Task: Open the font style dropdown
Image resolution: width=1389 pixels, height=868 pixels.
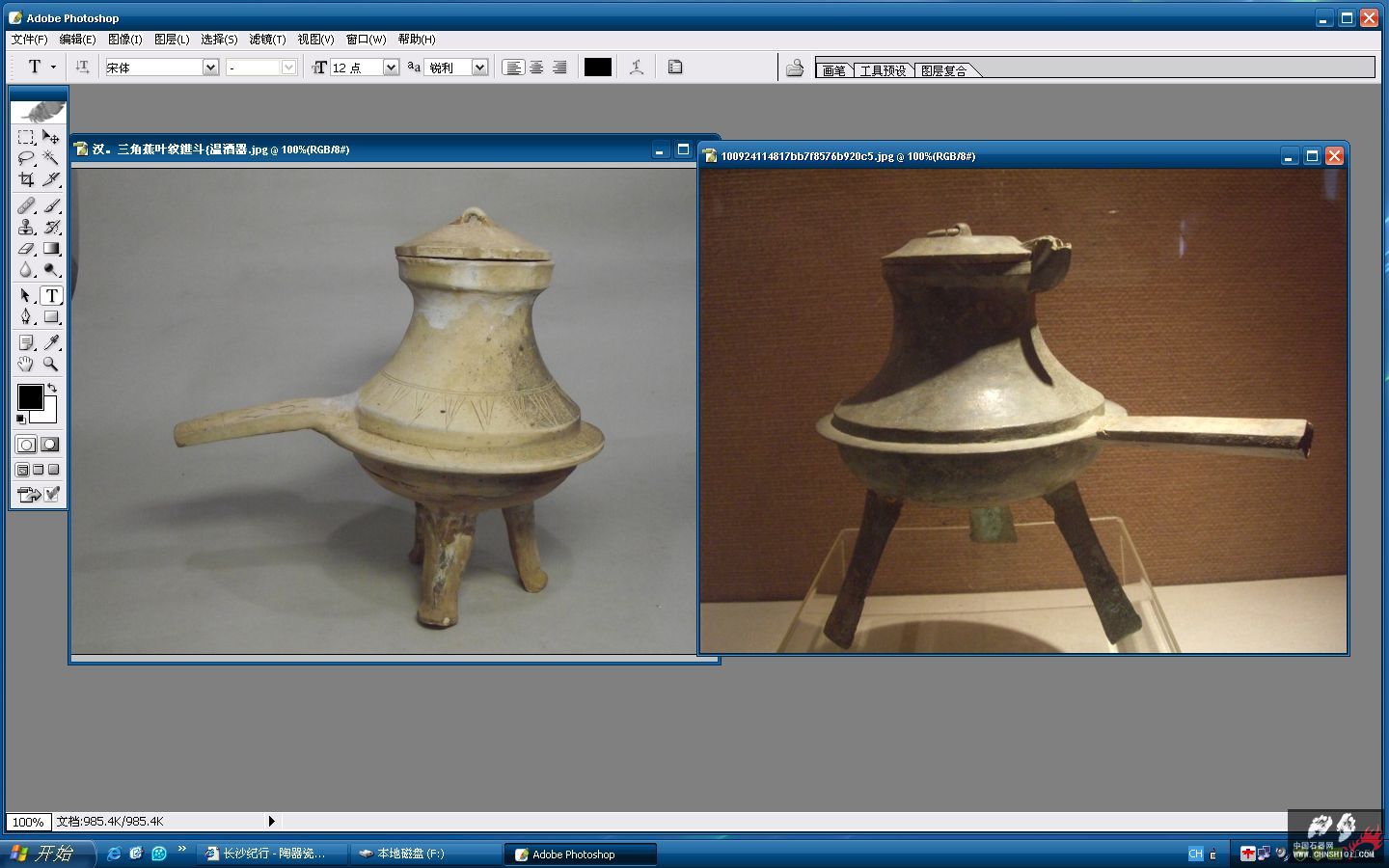Action: (288, 67)
